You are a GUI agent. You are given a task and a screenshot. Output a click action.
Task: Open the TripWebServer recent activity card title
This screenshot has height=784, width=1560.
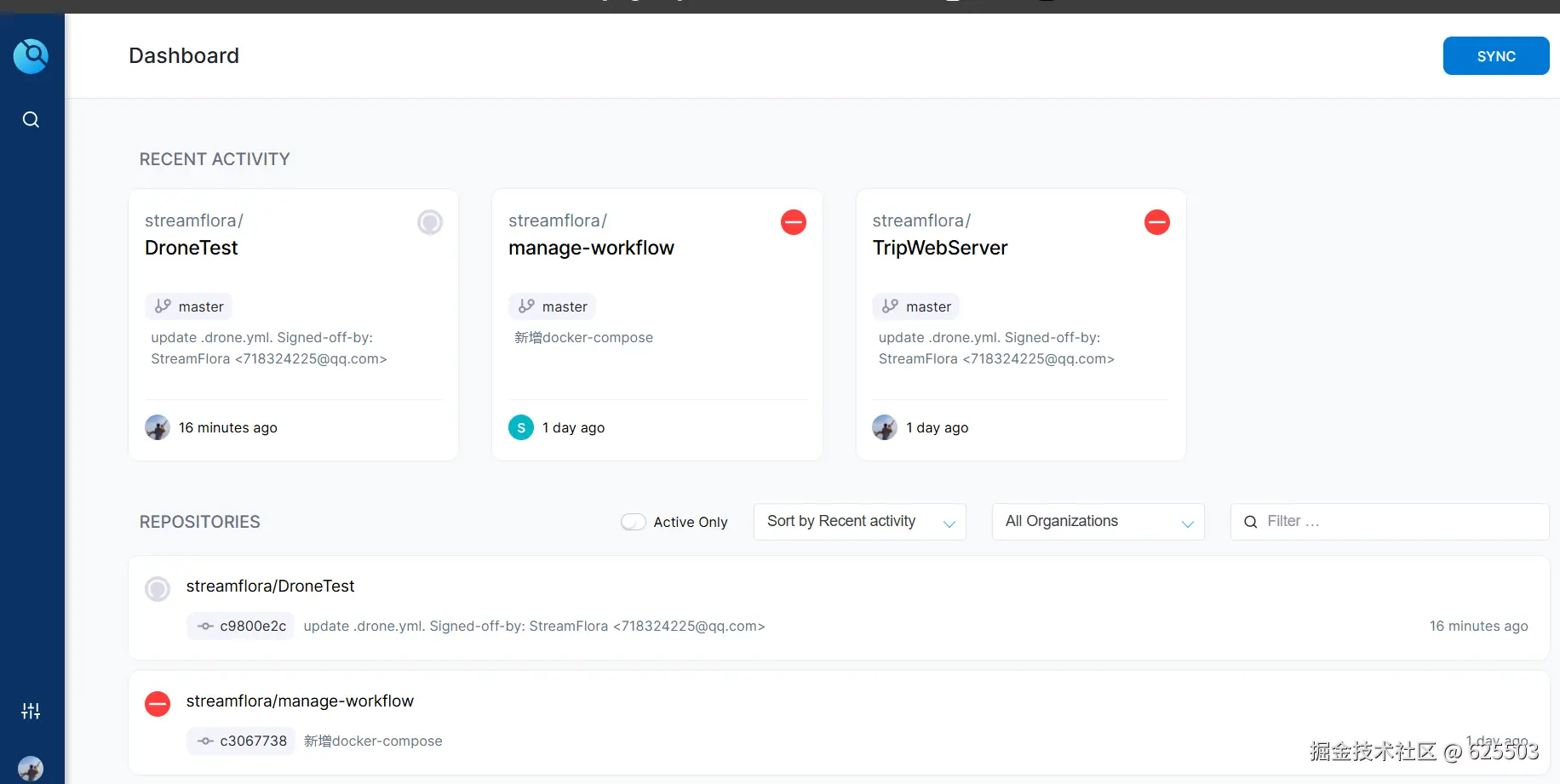click(x=940, y=248)
